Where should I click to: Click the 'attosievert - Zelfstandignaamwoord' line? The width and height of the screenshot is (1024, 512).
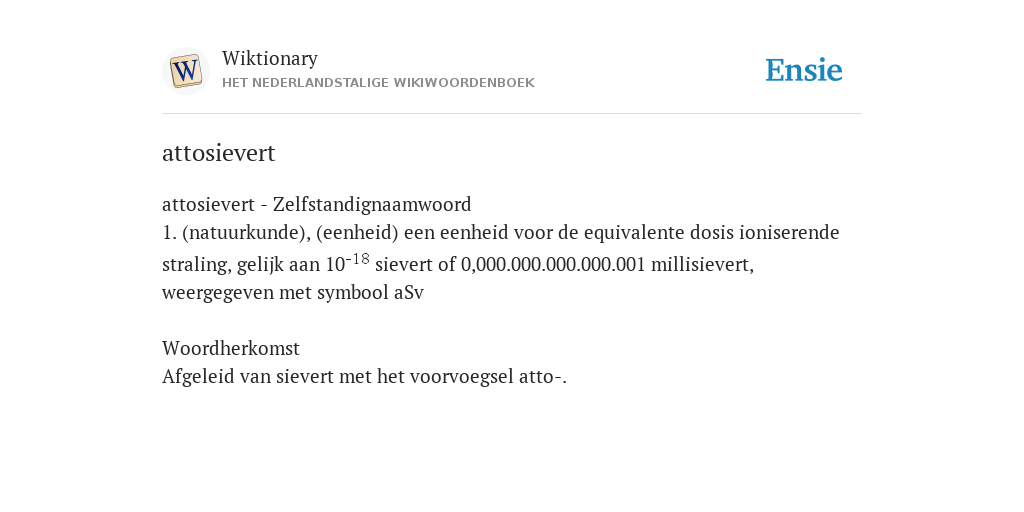pyautogui.click(x=317, y=204)
